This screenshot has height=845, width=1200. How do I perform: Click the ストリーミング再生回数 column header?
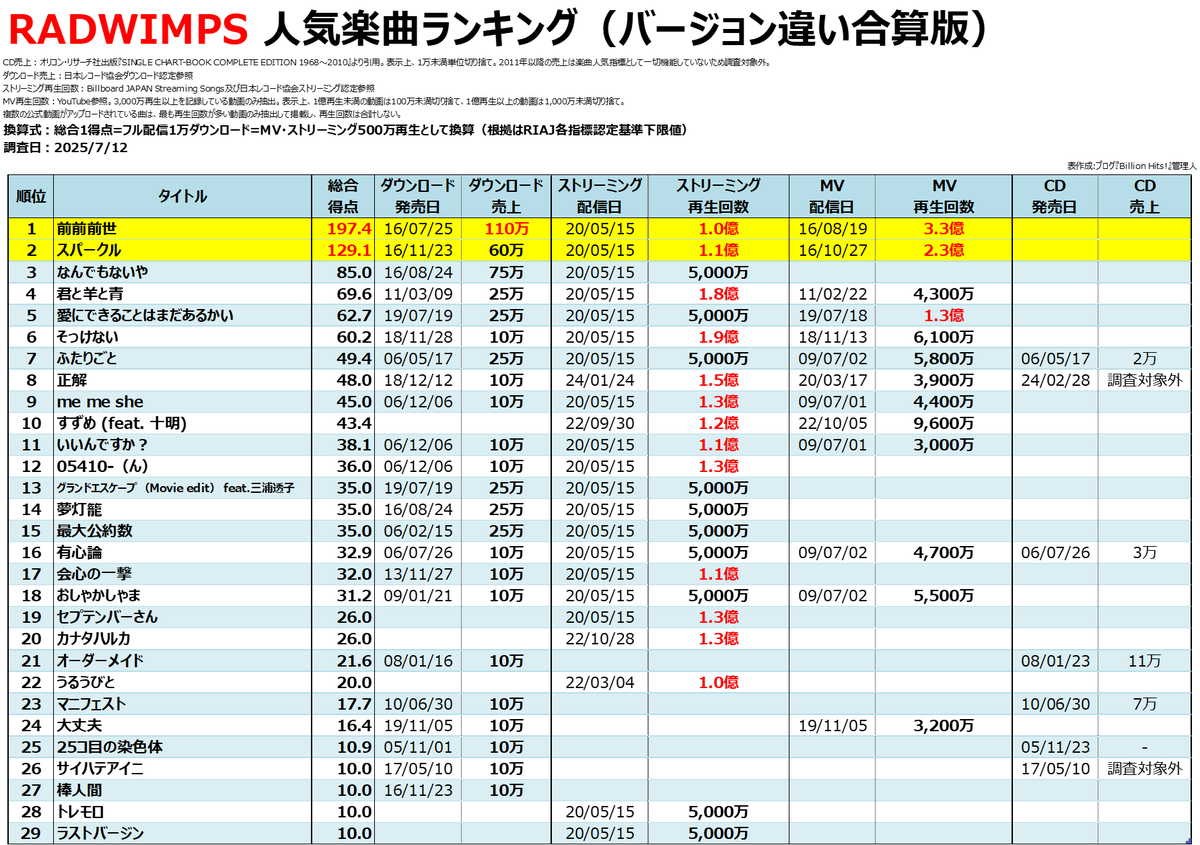tap(719, 196)
